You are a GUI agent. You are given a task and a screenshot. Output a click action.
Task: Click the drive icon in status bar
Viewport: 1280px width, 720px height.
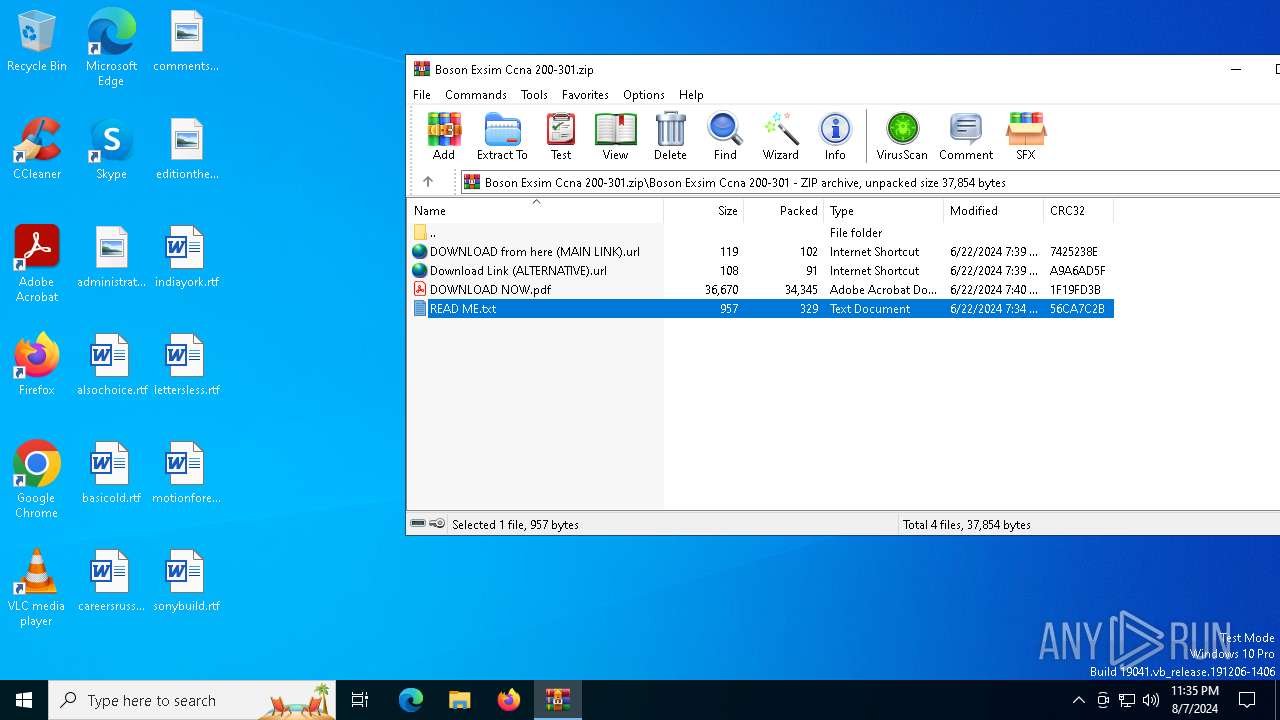pyautogui.click(x=419, y=524)
